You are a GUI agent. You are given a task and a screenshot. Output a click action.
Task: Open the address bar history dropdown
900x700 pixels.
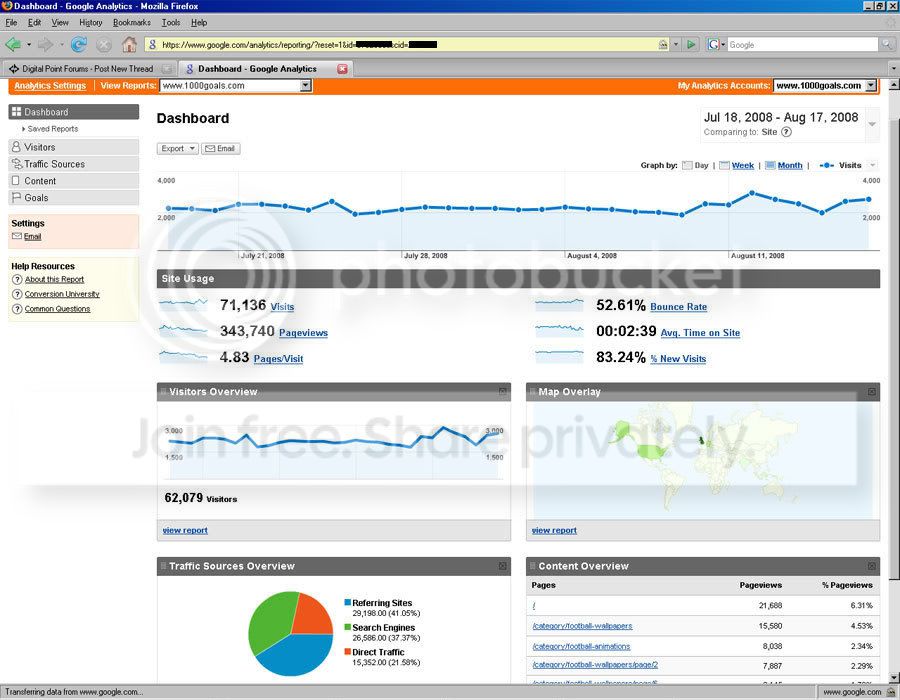(x=676, y=44)
